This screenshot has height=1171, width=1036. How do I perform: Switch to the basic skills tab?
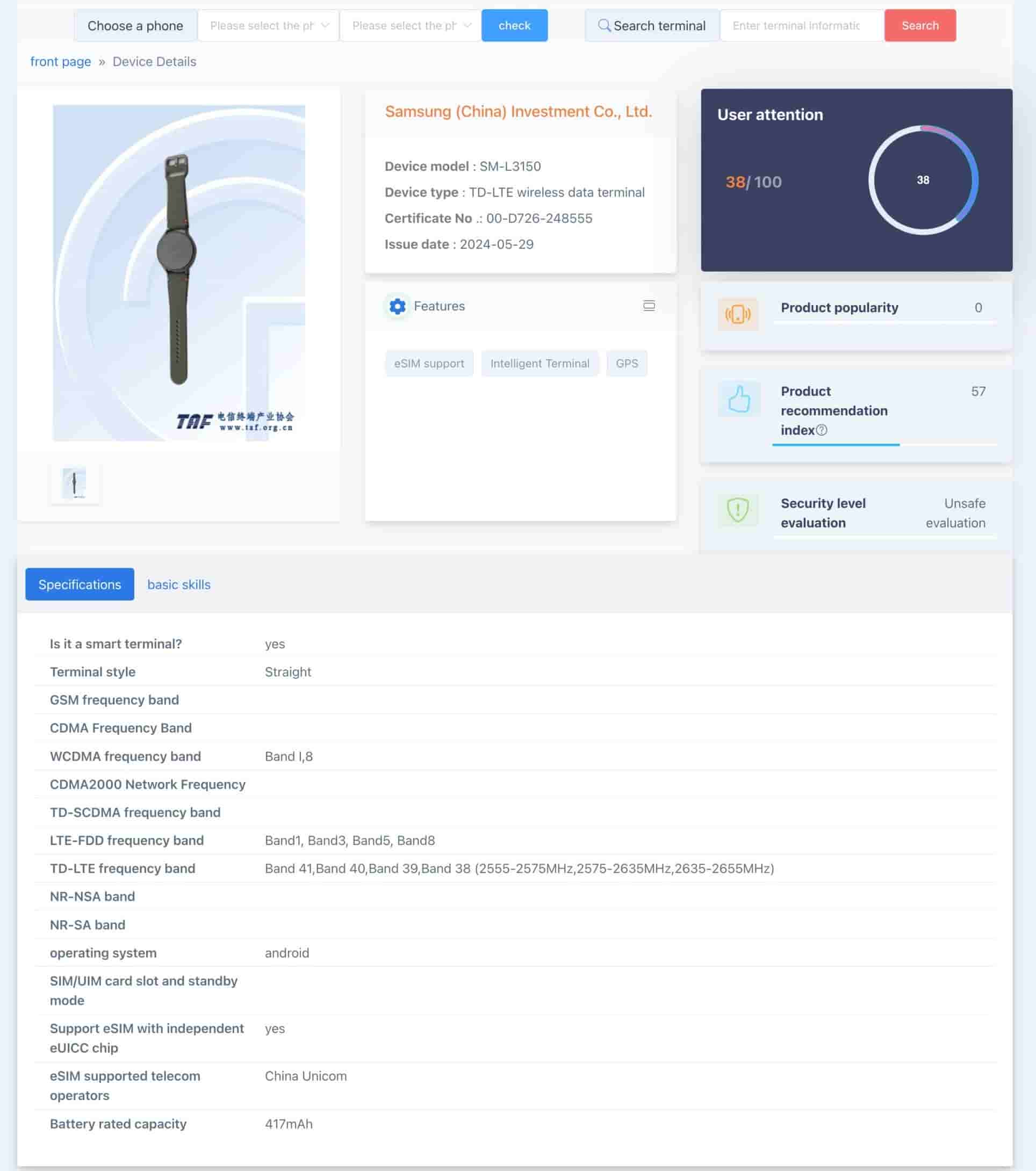pos(179,584)
